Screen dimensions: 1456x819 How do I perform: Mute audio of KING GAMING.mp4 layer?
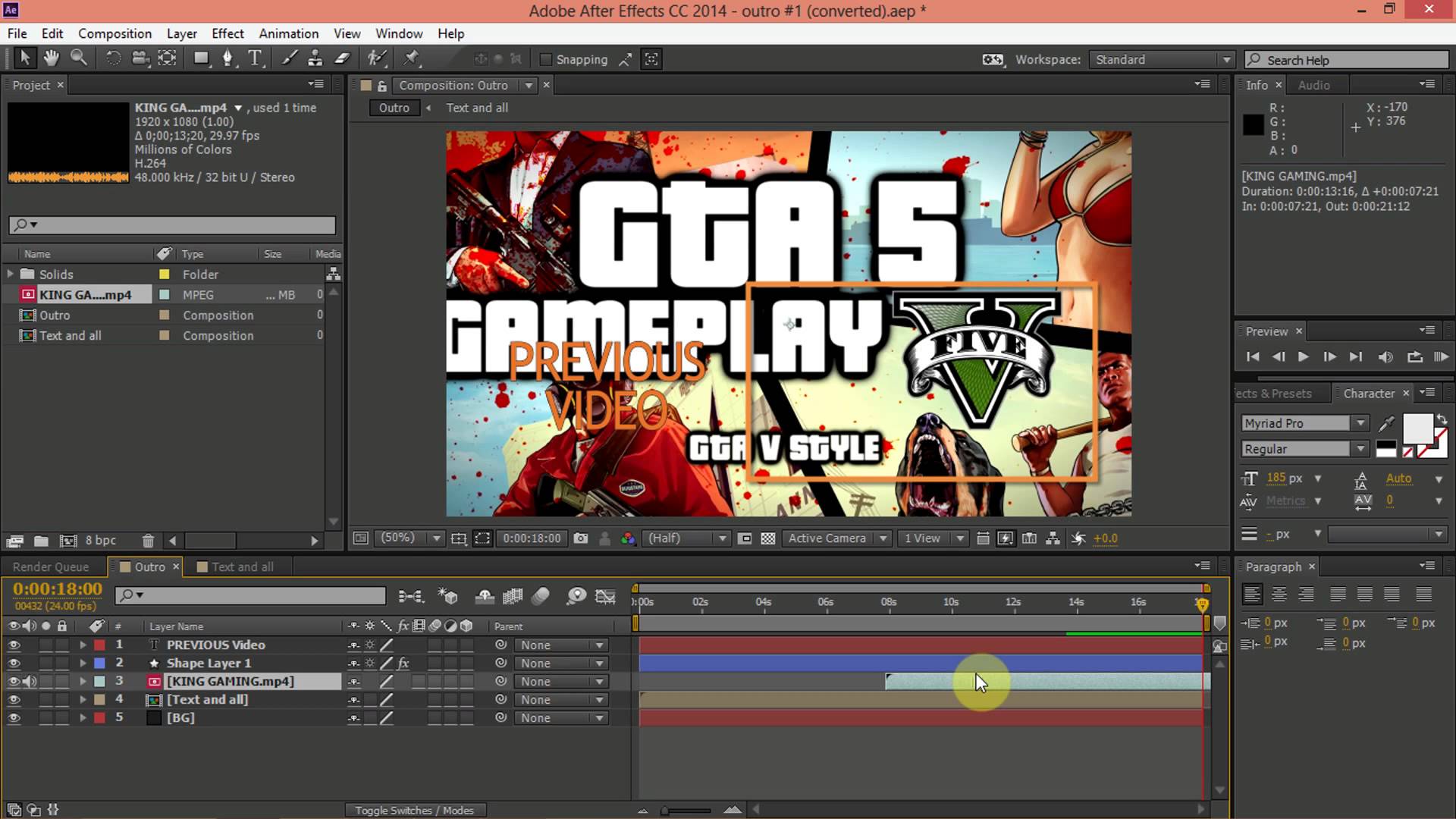(30, 682)
